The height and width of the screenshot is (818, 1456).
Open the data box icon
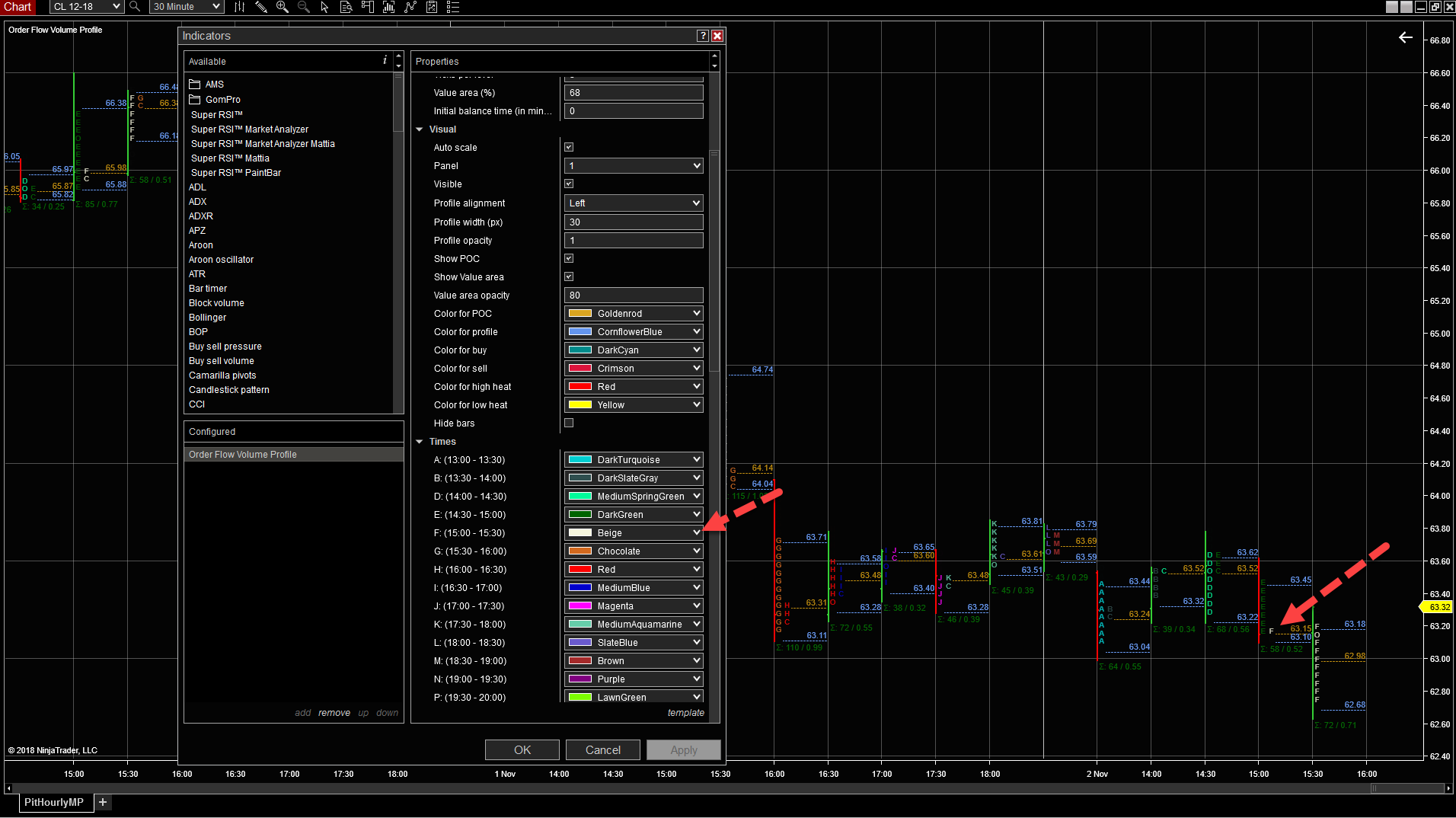[346, 7]
